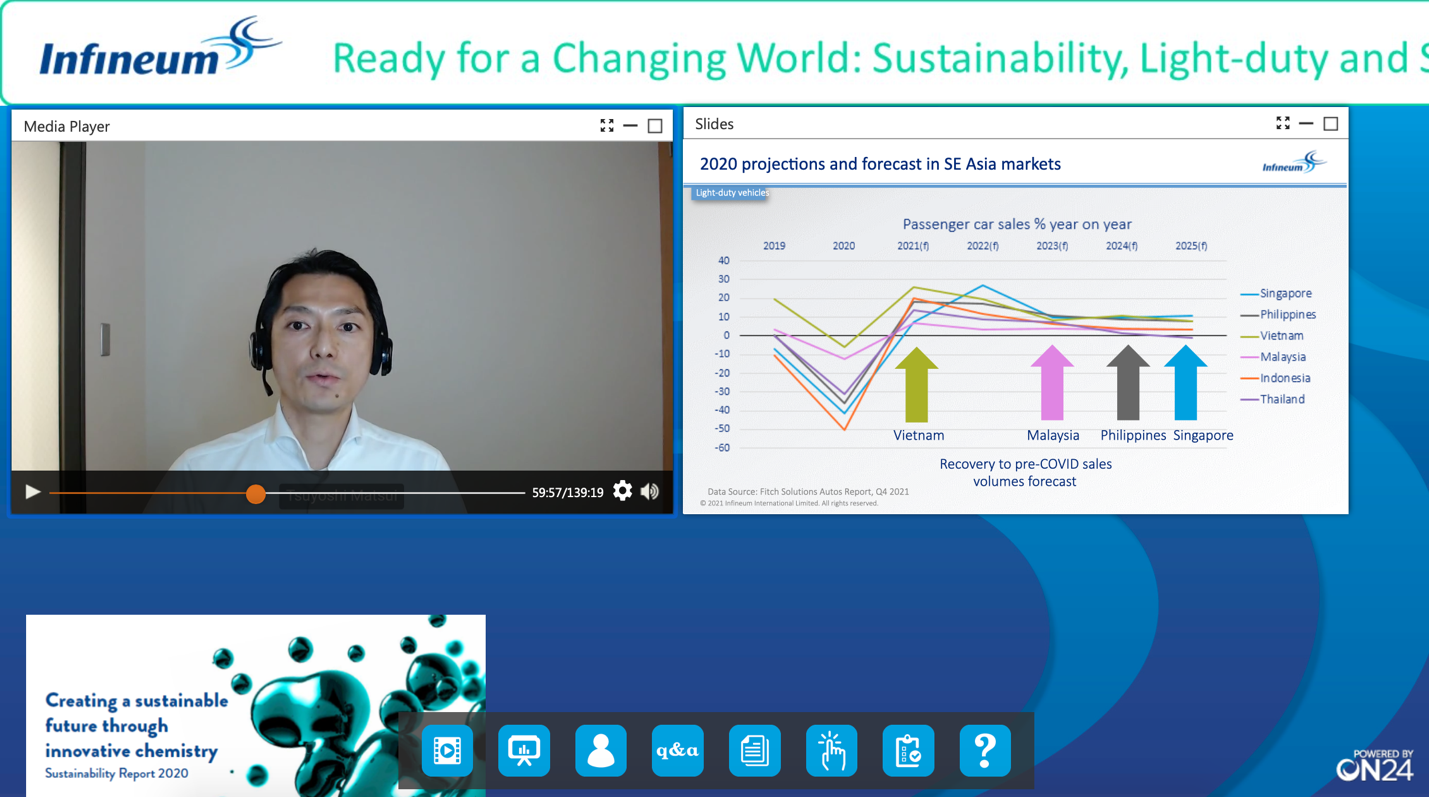Open the Slides widget from the dock
This screenshot has width=1429, height=797.
[524, 750]
